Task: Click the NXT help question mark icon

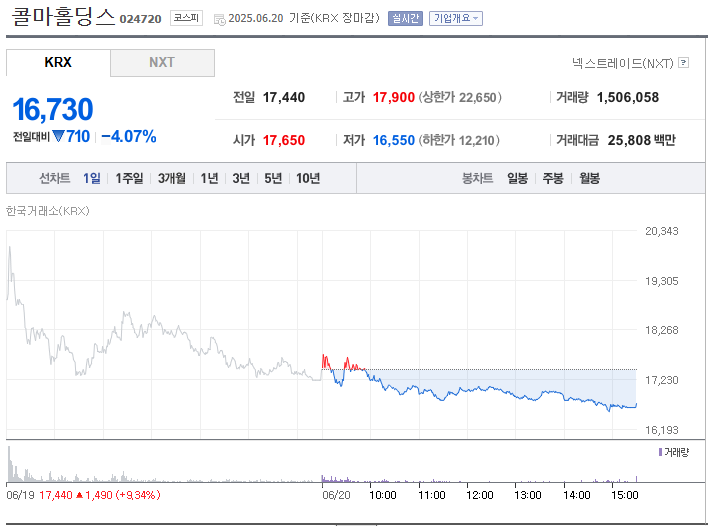Action: tap(684, 63)
